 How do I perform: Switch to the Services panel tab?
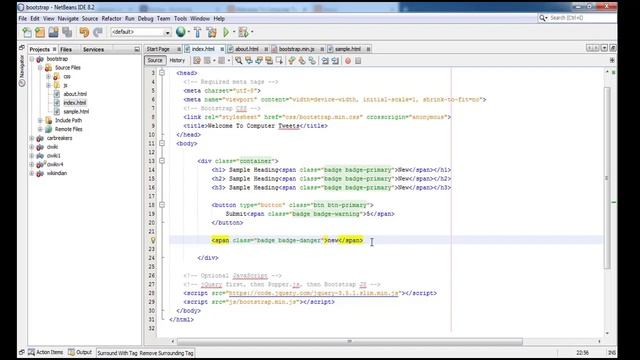coord(93,49)
